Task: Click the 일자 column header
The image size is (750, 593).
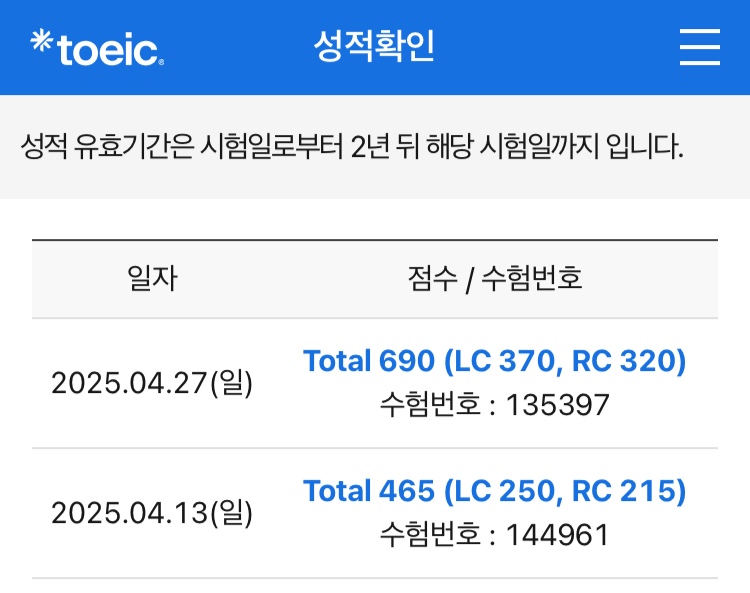Action: coord(153,278)
